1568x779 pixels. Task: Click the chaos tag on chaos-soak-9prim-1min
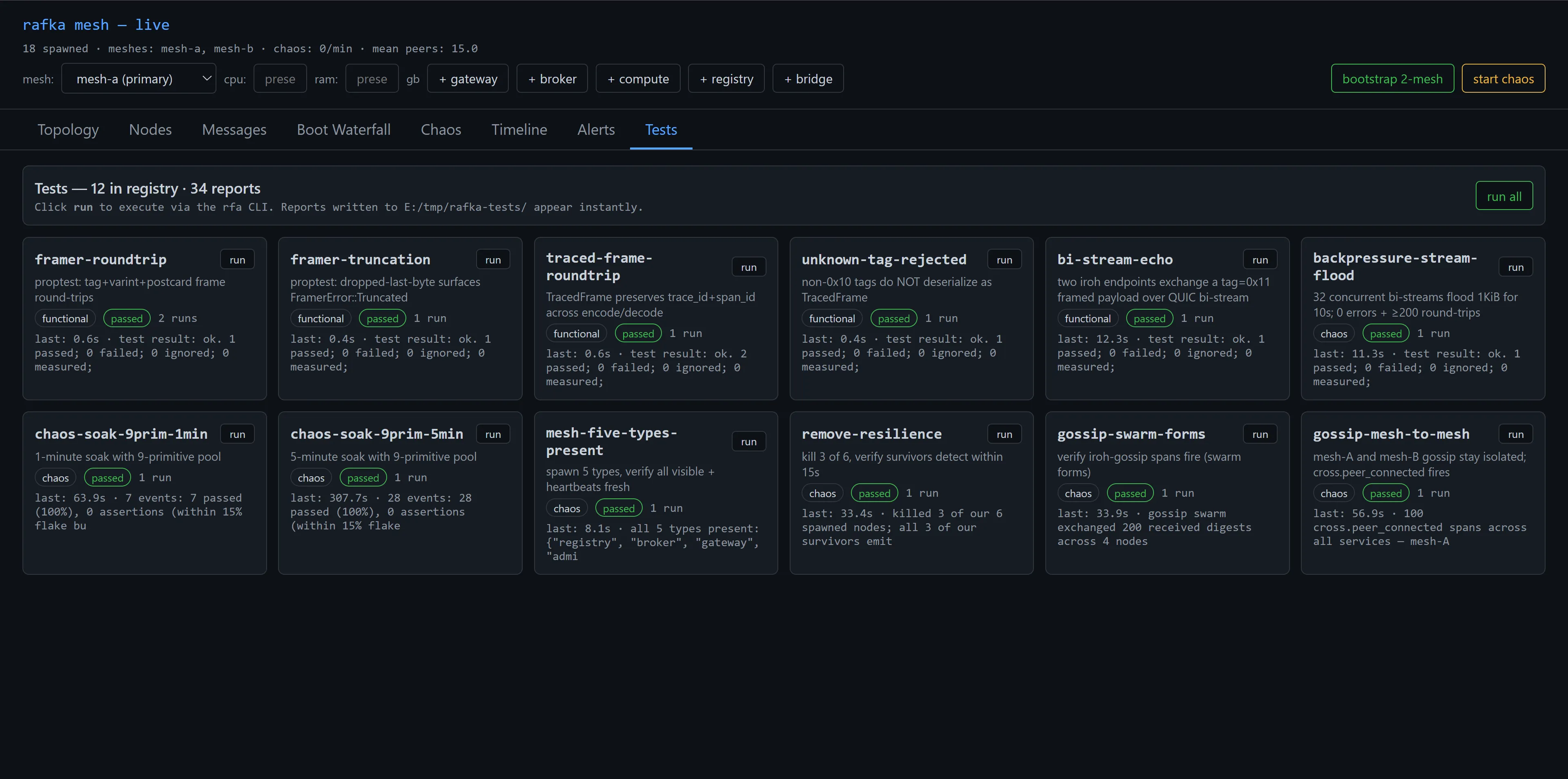pos(56,478)
